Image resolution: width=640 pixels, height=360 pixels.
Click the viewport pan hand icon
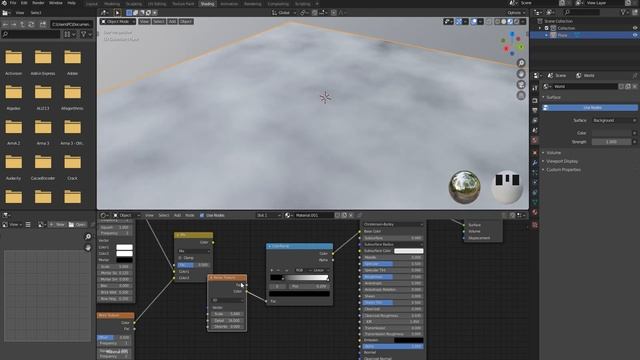click(521, 74)
